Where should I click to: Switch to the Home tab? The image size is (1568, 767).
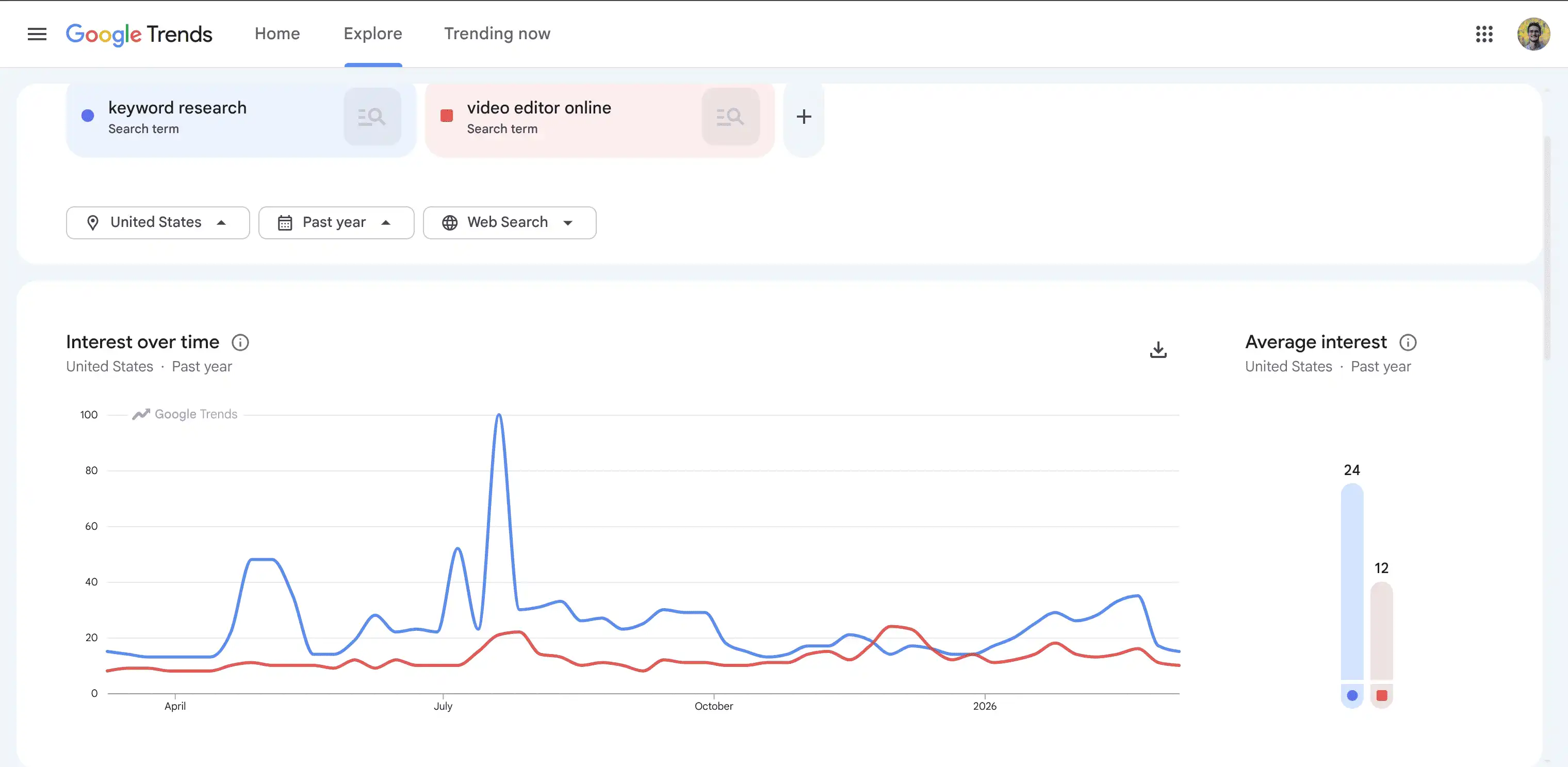(277, 34)
